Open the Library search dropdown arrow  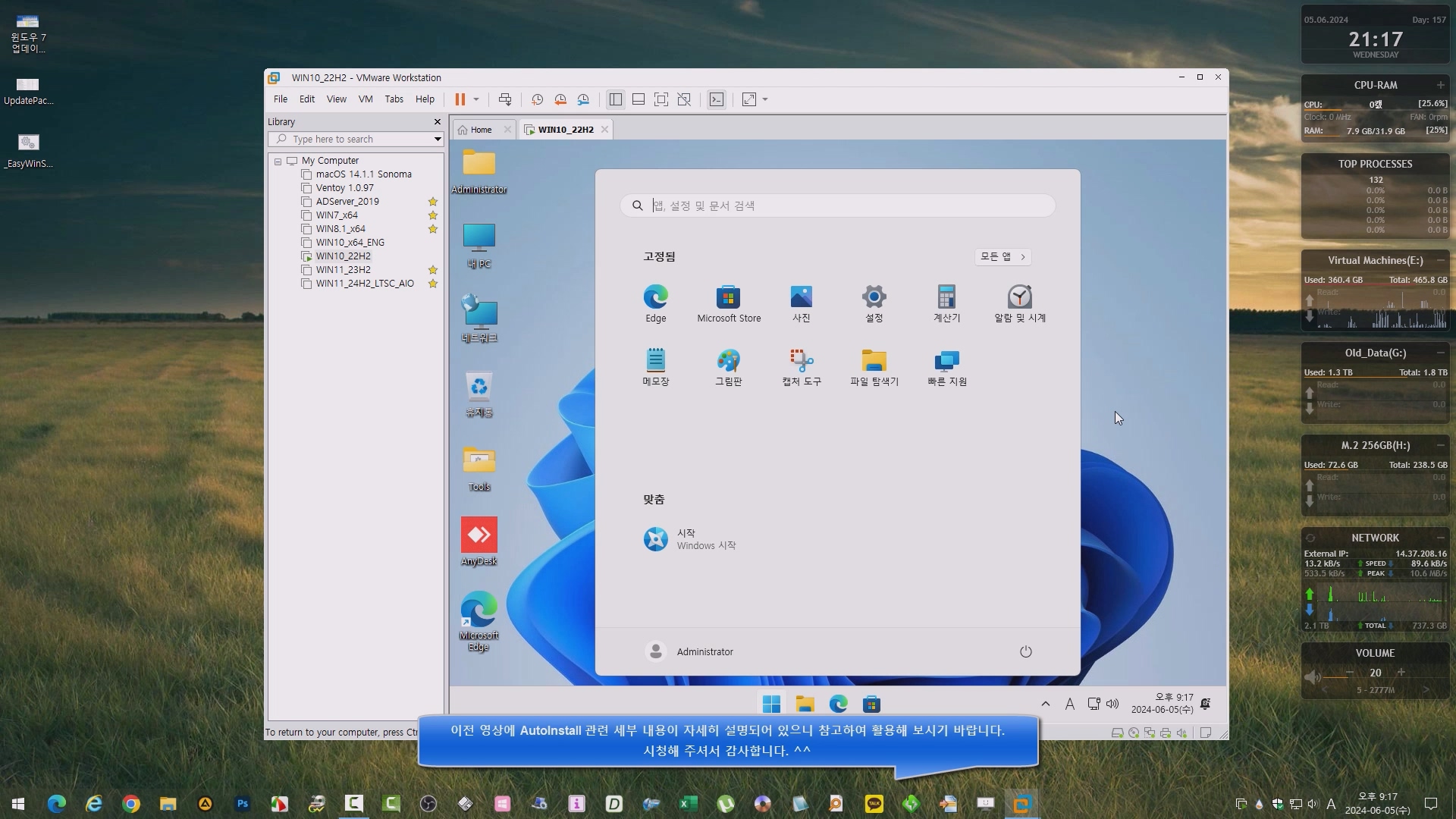pyautogui.click(x=438, y=139)
